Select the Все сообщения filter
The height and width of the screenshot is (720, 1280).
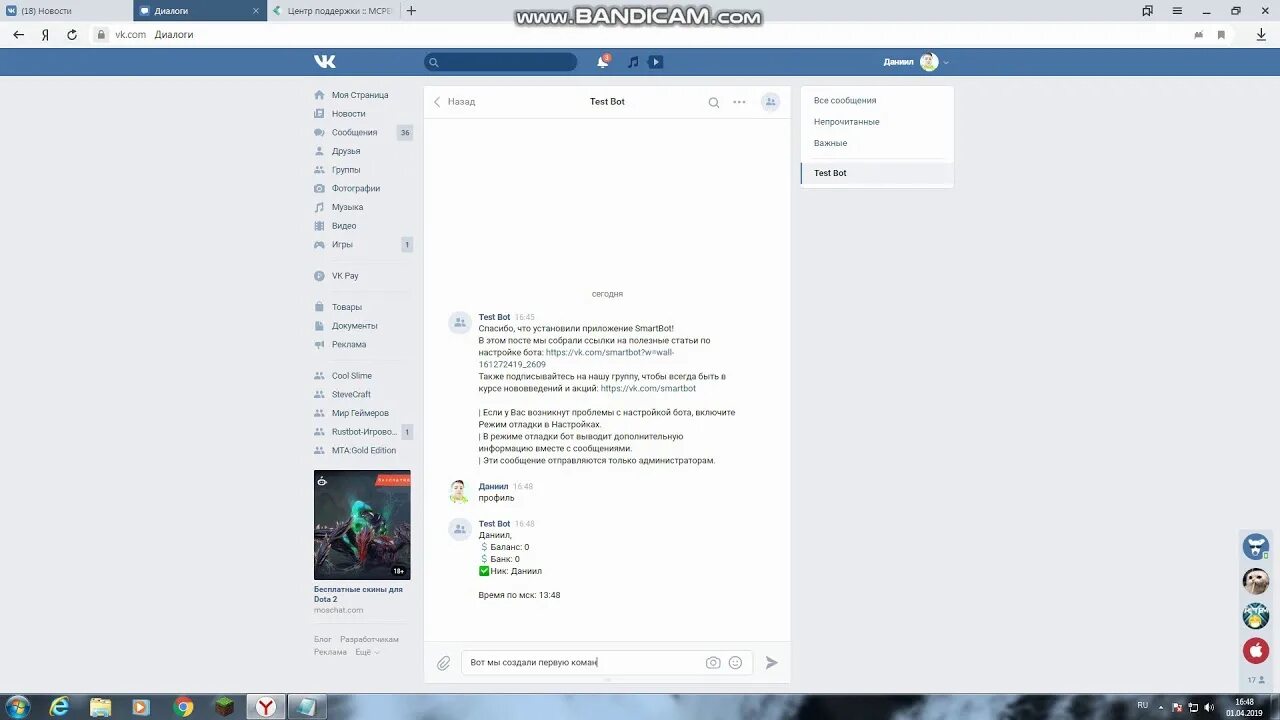[845, 101]
